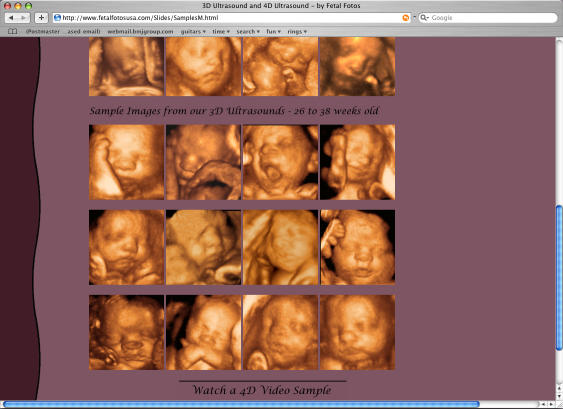
Task: Expand the guitars bookmarks folder
Action: [x=193, y=32]
